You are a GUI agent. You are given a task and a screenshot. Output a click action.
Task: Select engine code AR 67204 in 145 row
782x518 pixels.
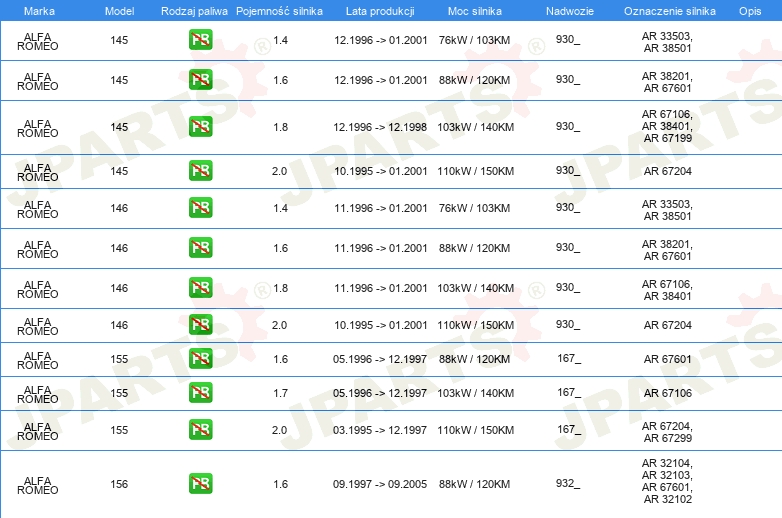point(667,171)
